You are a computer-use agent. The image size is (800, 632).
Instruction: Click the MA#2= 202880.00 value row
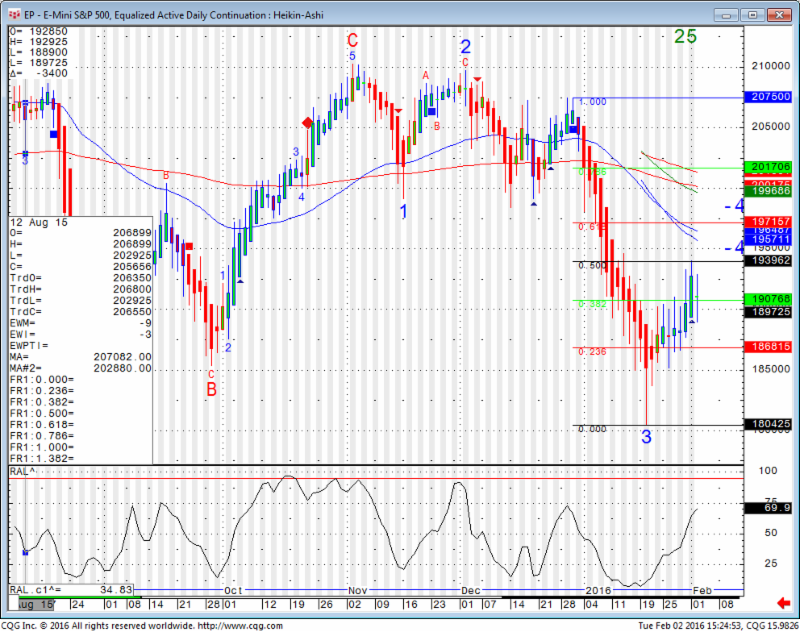click(81, 368)
